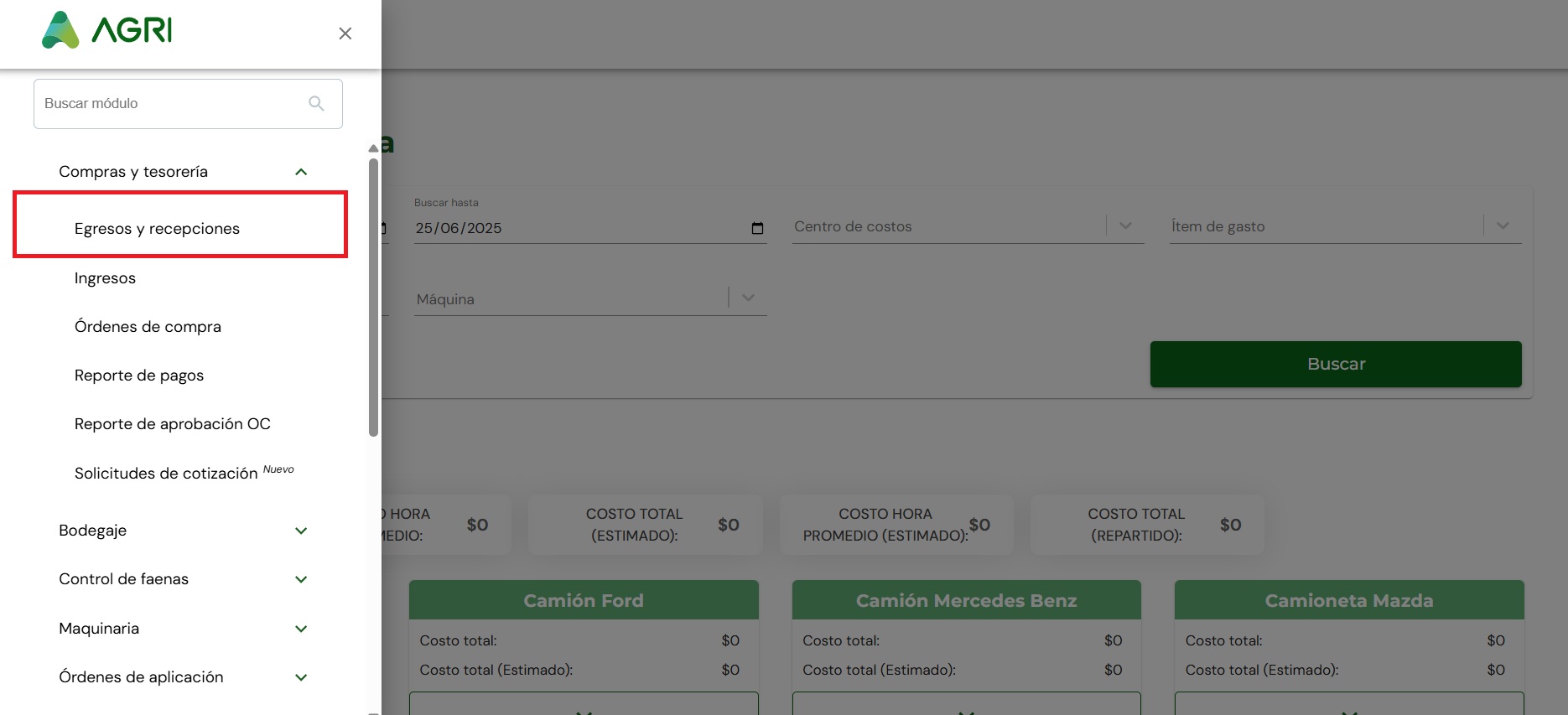Click Costo total (Estimado) in Camioneta Mazda card

point(1262,670)
